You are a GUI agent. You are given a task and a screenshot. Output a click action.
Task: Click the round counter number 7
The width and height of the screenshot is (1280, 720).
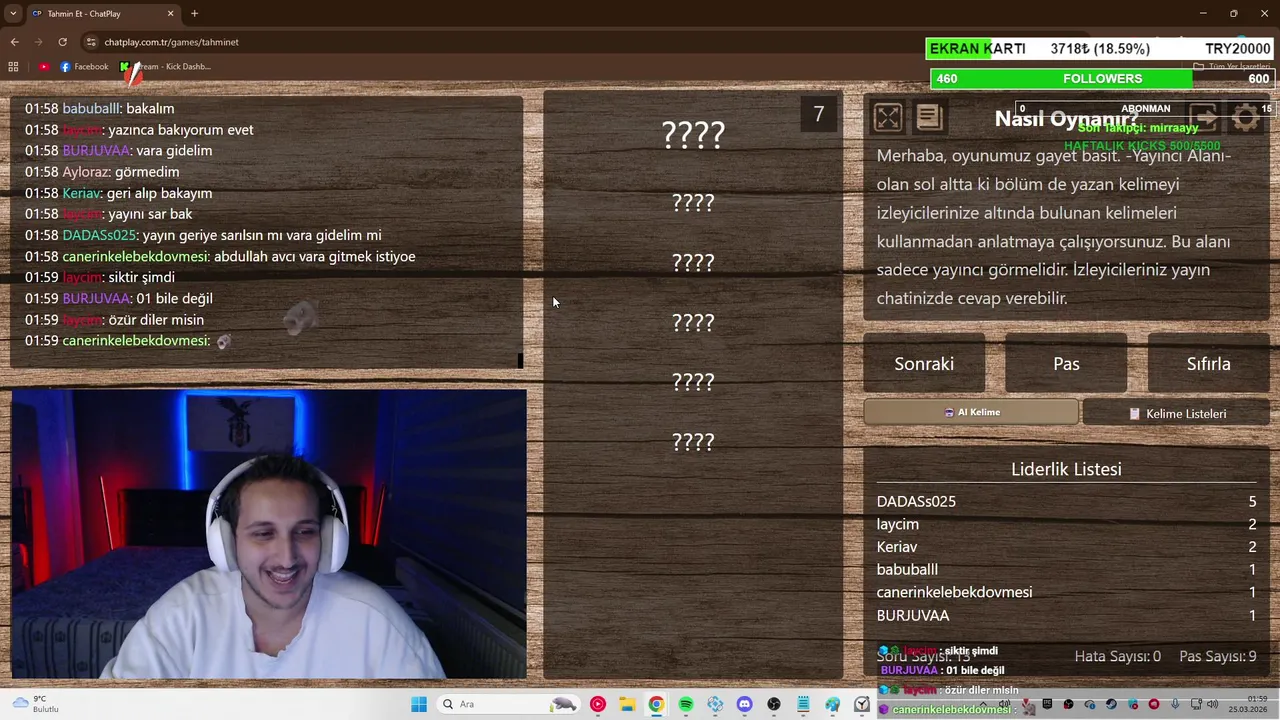tap(819, 115)
